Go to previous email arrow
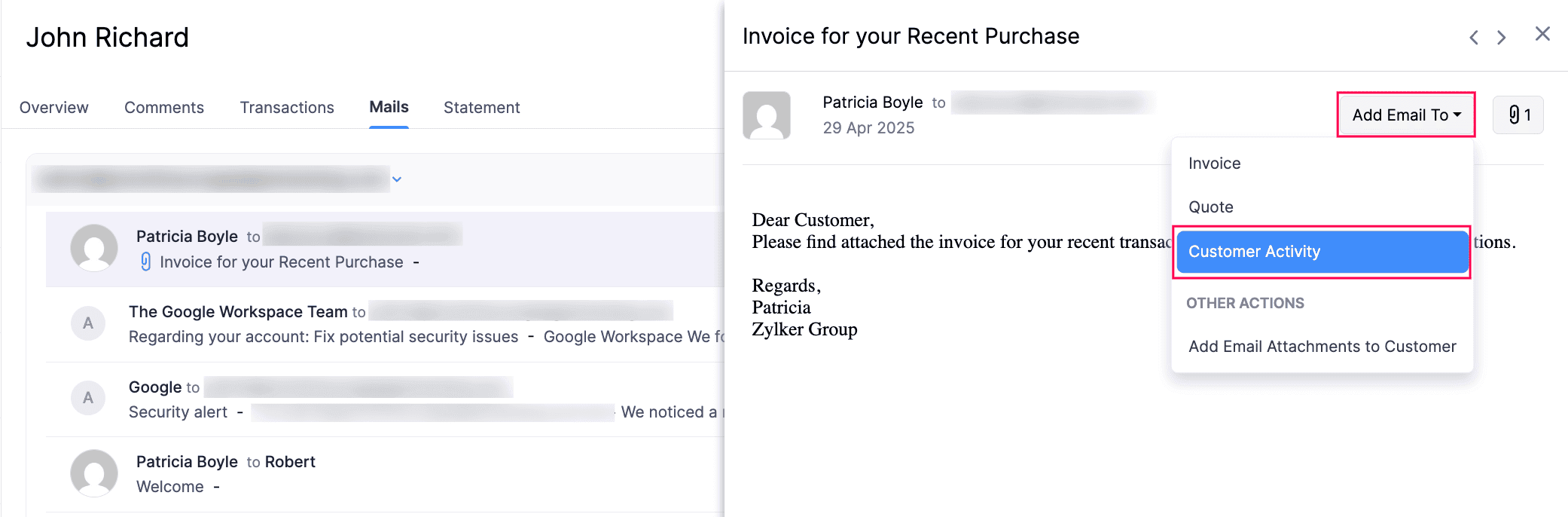Screen dimensions: 1568x517 click(1474, 37)
